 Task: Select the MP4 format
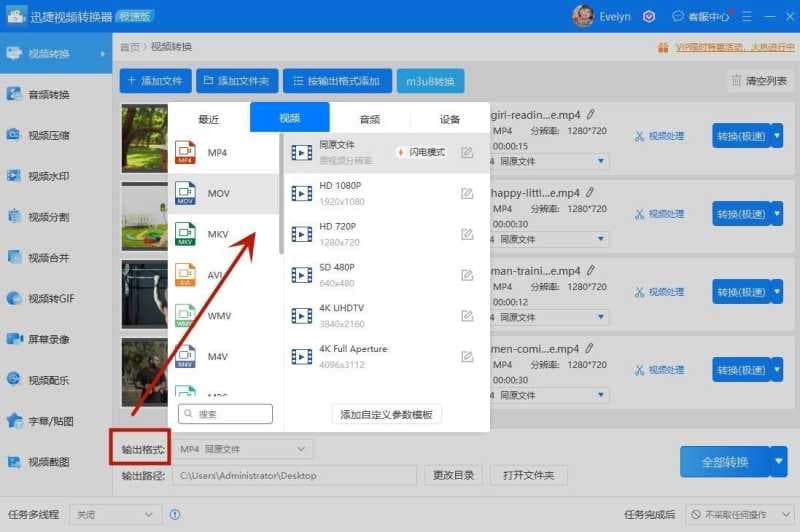pyautogui.click(x=223, y=153)
